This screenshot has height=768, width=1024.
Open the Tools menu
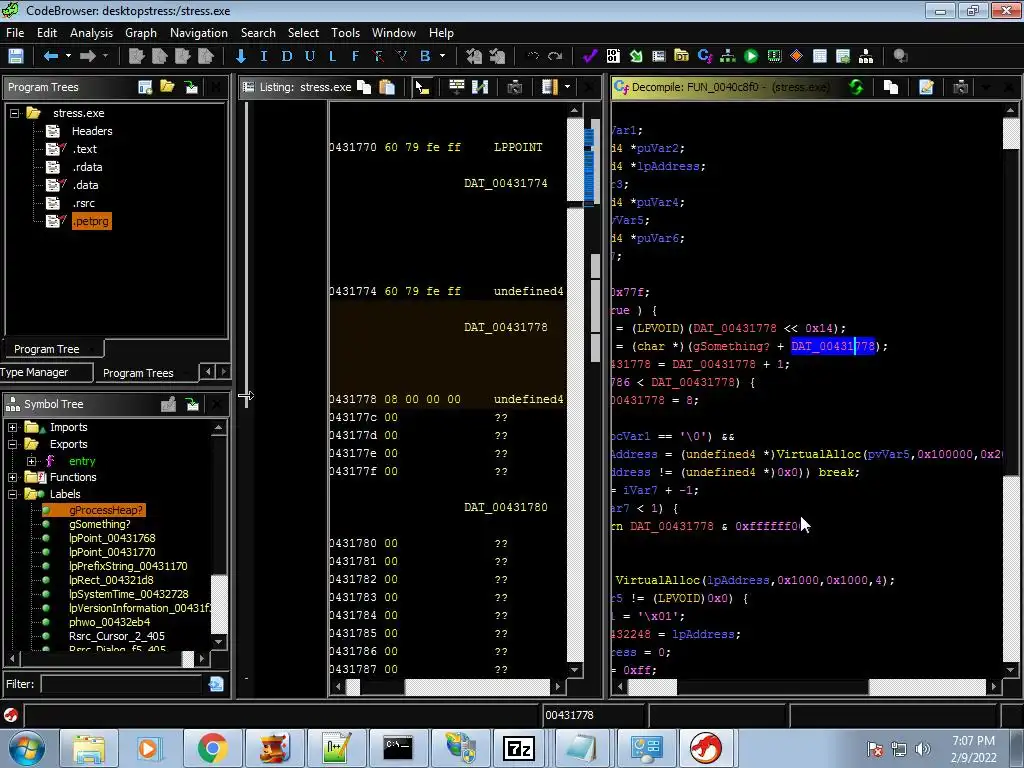(345, 33)
